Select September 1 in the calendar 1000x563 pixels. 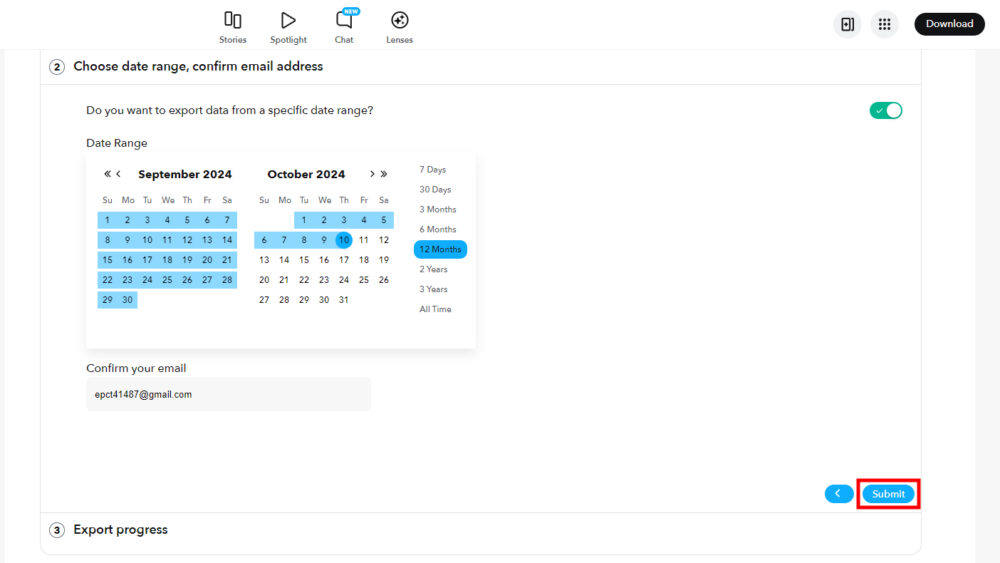point(107,220)
